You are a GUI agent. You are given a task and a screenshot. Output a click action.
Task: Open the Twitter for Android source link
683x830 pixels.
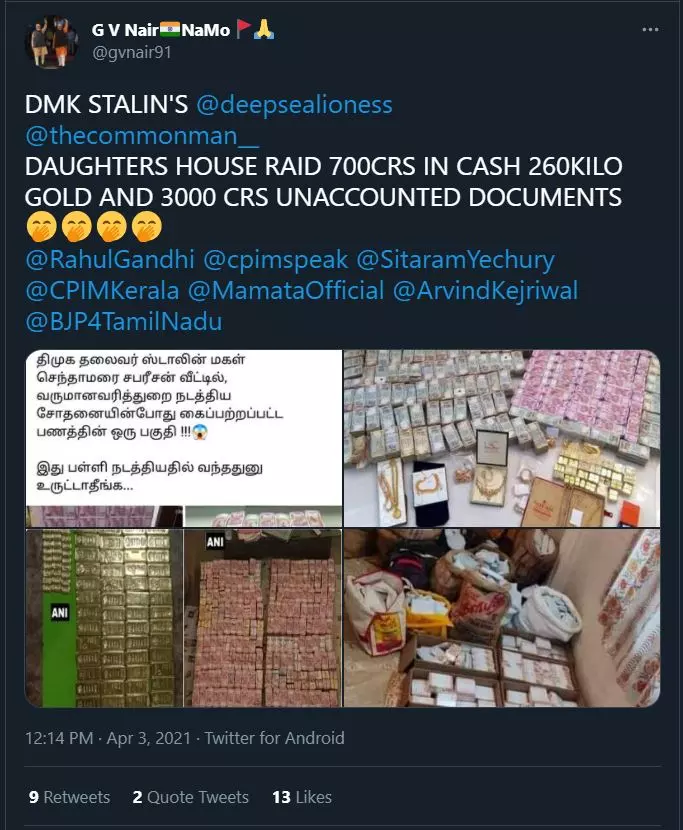(x=274, y=738)
